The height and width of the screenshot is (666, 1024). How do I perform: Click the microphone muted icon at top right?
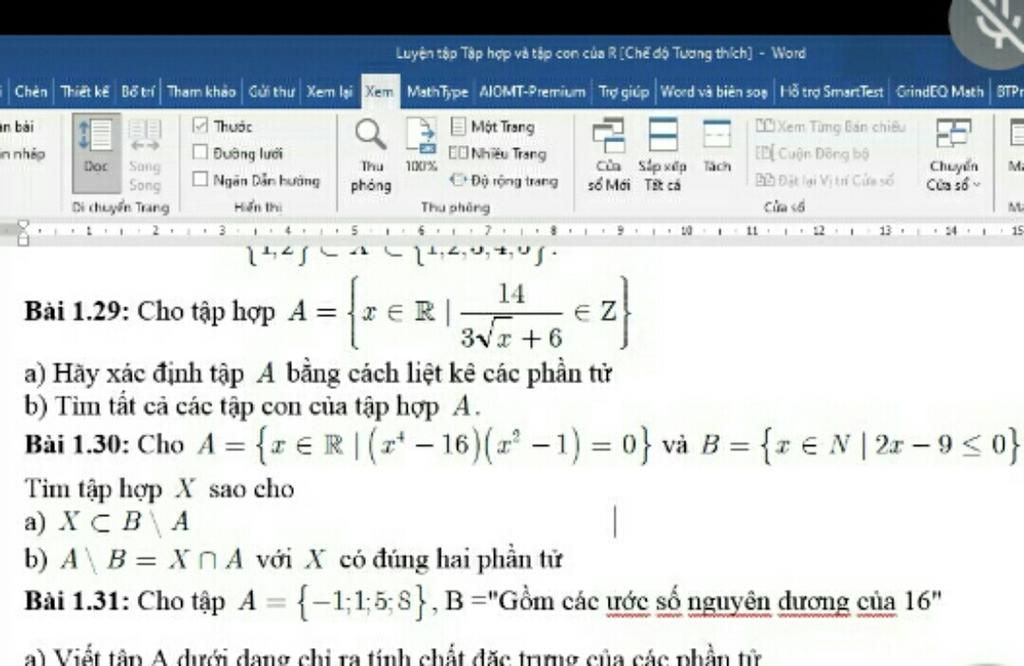(x=993, y=26)
